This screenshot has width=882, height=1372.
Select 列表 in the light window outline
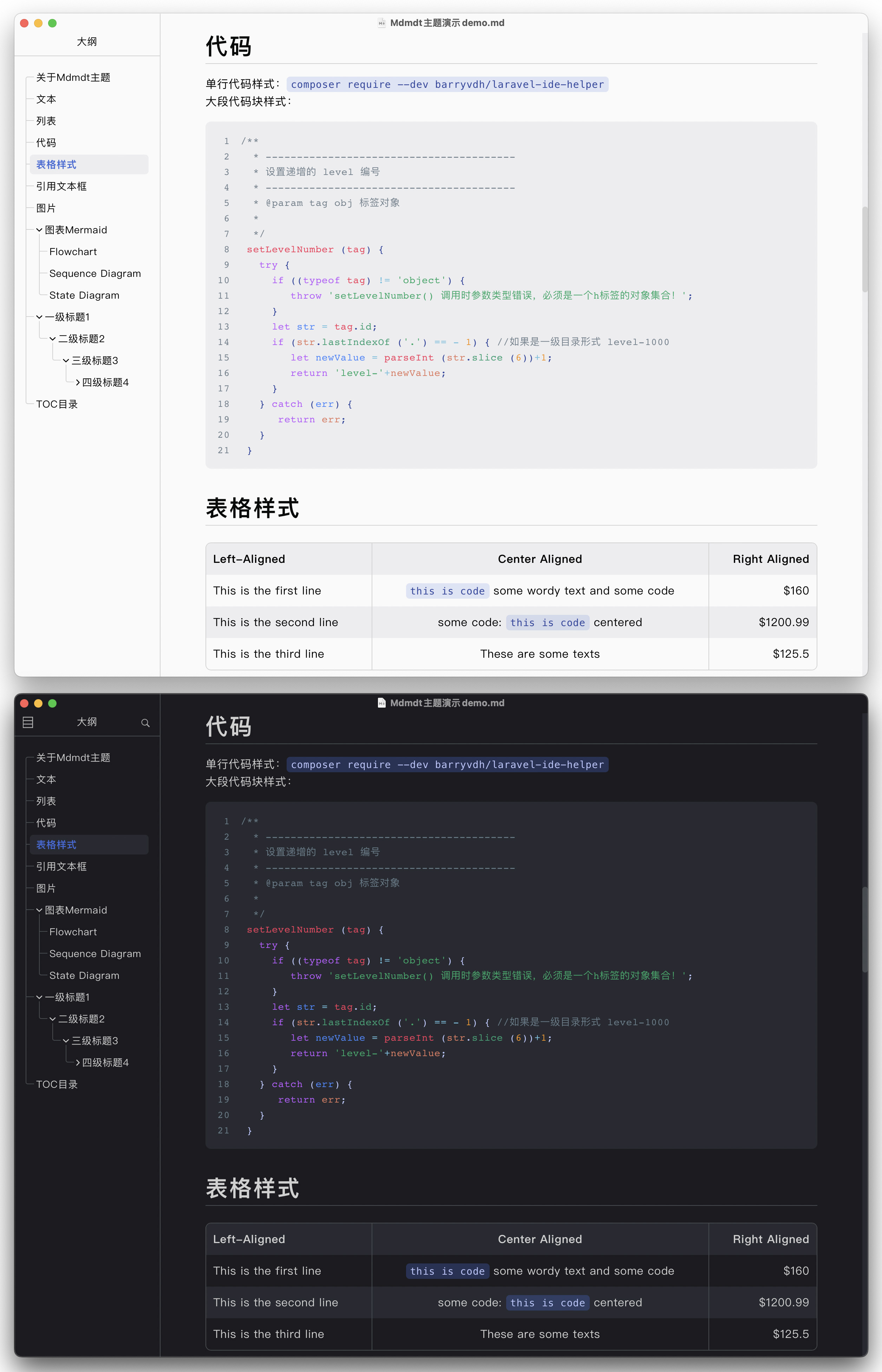46,122
